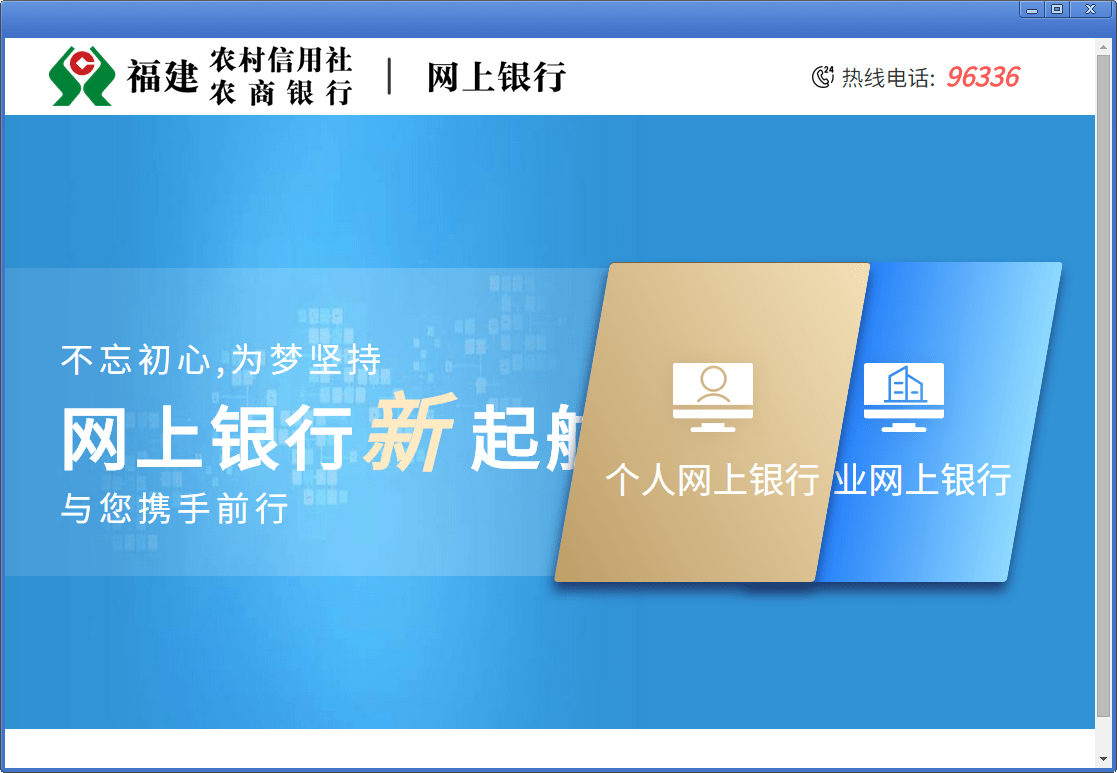Click the 24-hour hotline phone icon
The height and width of the screenshot is (773, 1117).
tap(823, 77)
